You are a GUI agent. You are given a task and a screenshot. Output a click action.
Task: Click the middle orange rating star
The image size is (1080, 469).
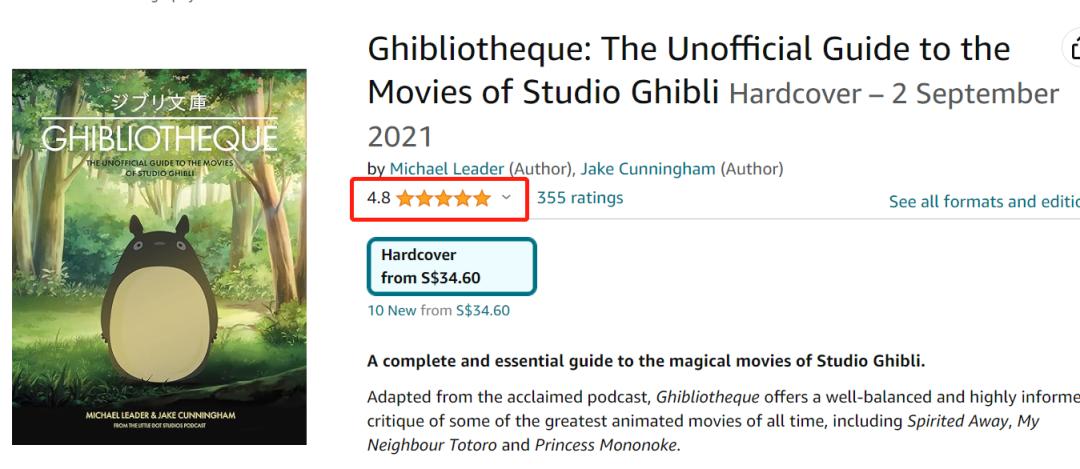click(x=443, y=198)
